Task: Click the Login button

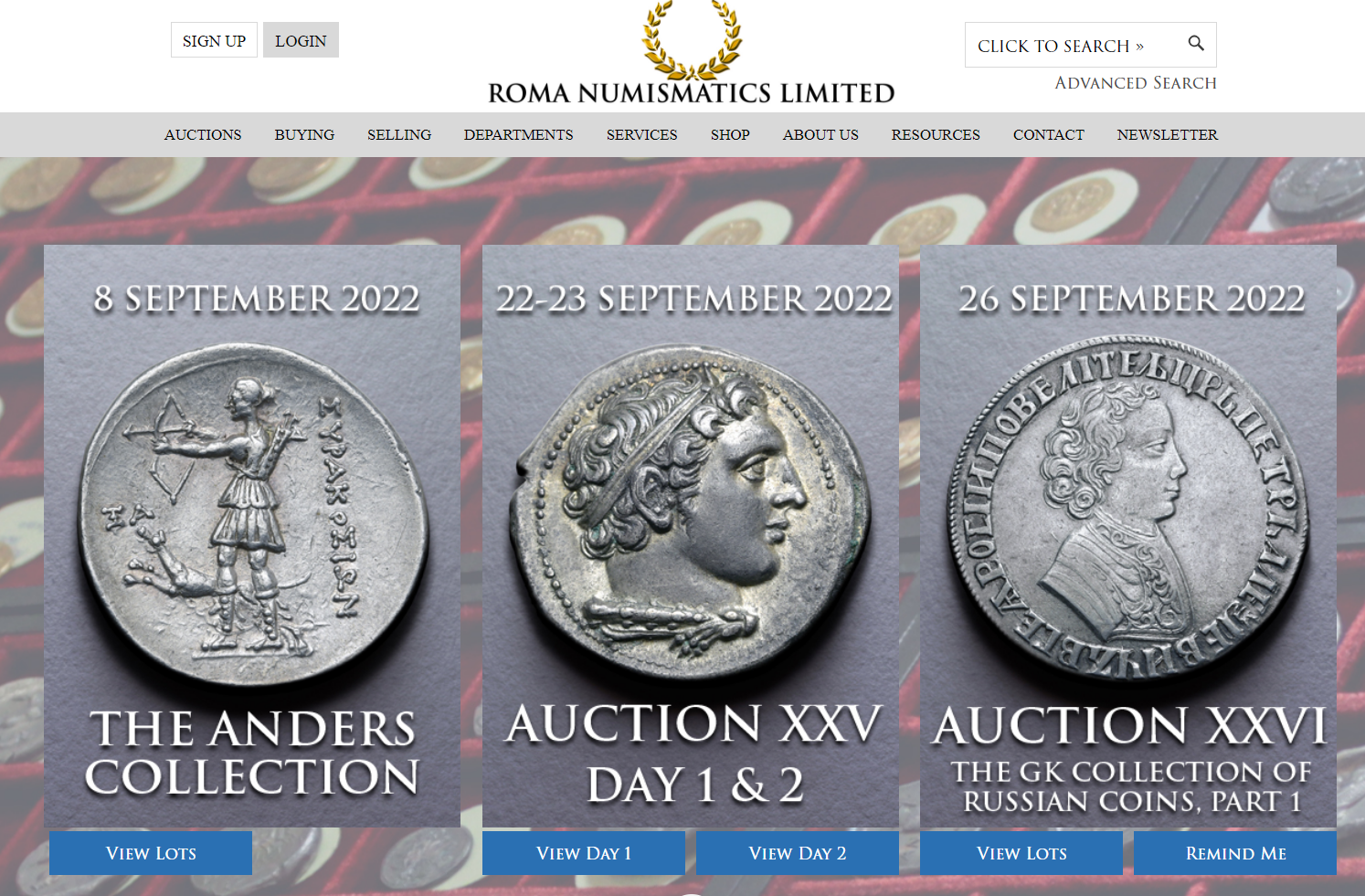Action: click(301, 40)
